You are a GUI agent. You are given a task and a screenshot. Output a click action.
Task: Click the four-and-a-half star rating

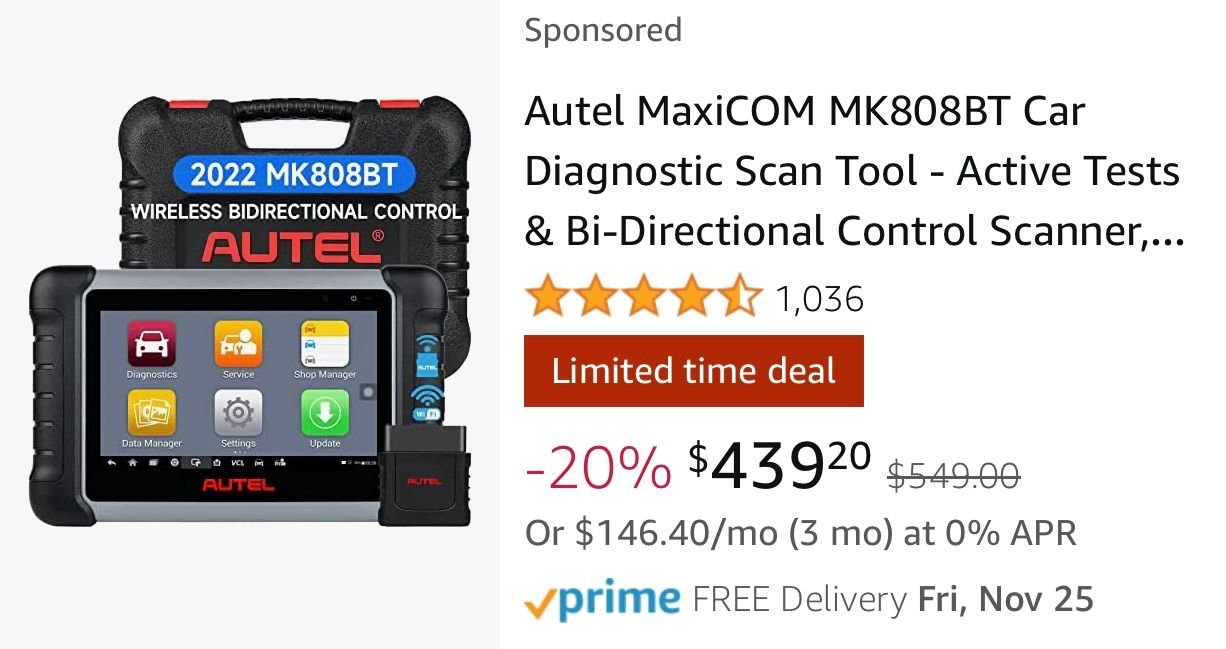644,298
